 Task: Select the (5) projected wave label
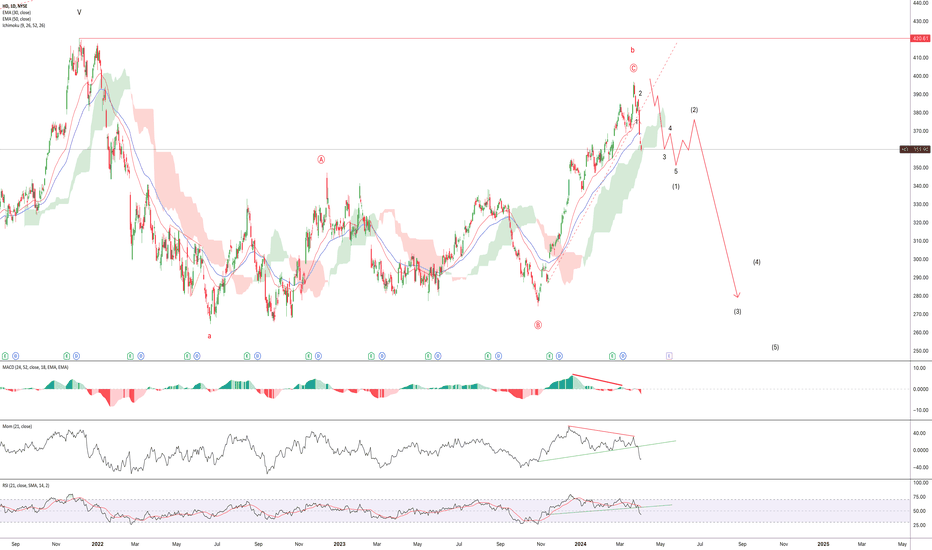tap(775, 347)
